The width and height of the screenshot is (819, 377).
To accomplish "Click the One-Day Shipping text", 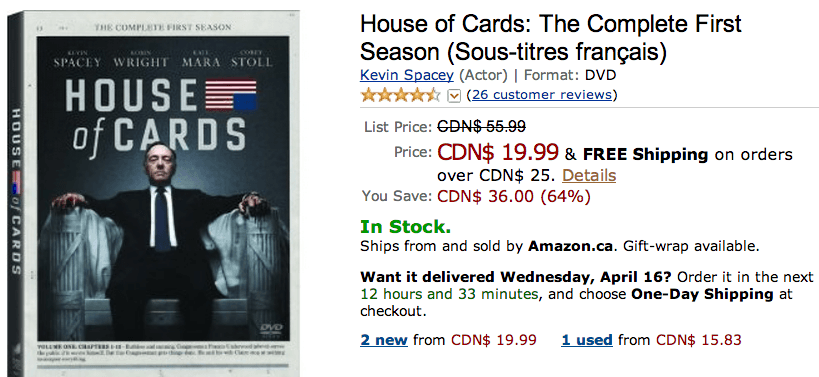I will coord(702,294).
